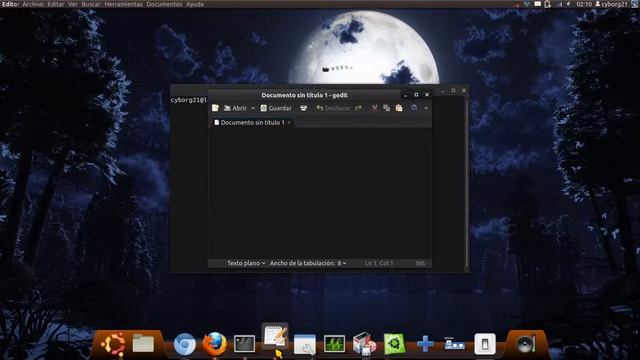Minimize the gedit window
Viewport: 640px width, 360px height.
click(x=405, y=95)
